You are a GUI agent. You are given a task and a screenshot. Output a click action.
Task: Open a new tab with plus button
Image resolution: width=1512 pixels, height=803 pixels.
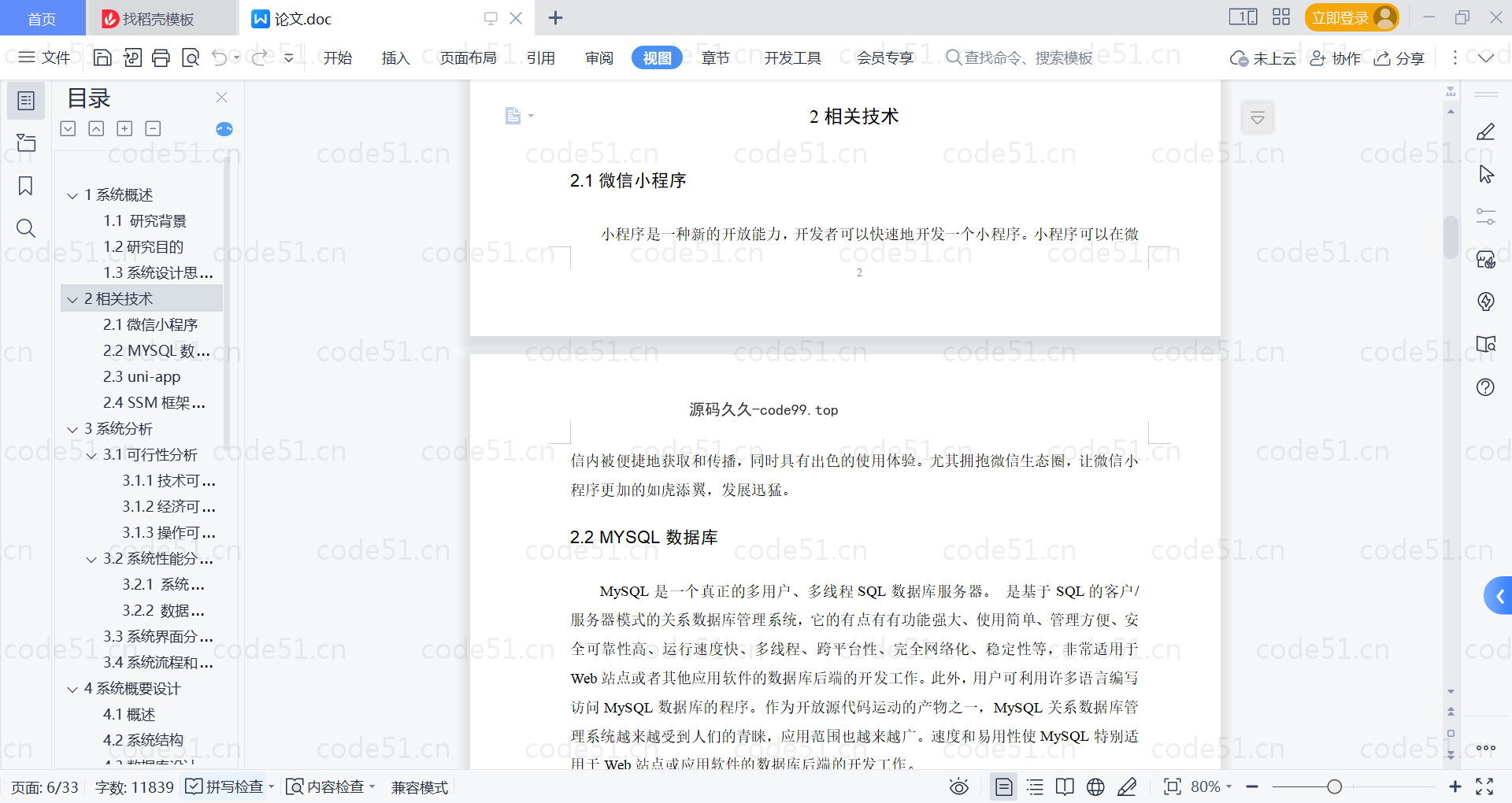[x=555, y=18]
